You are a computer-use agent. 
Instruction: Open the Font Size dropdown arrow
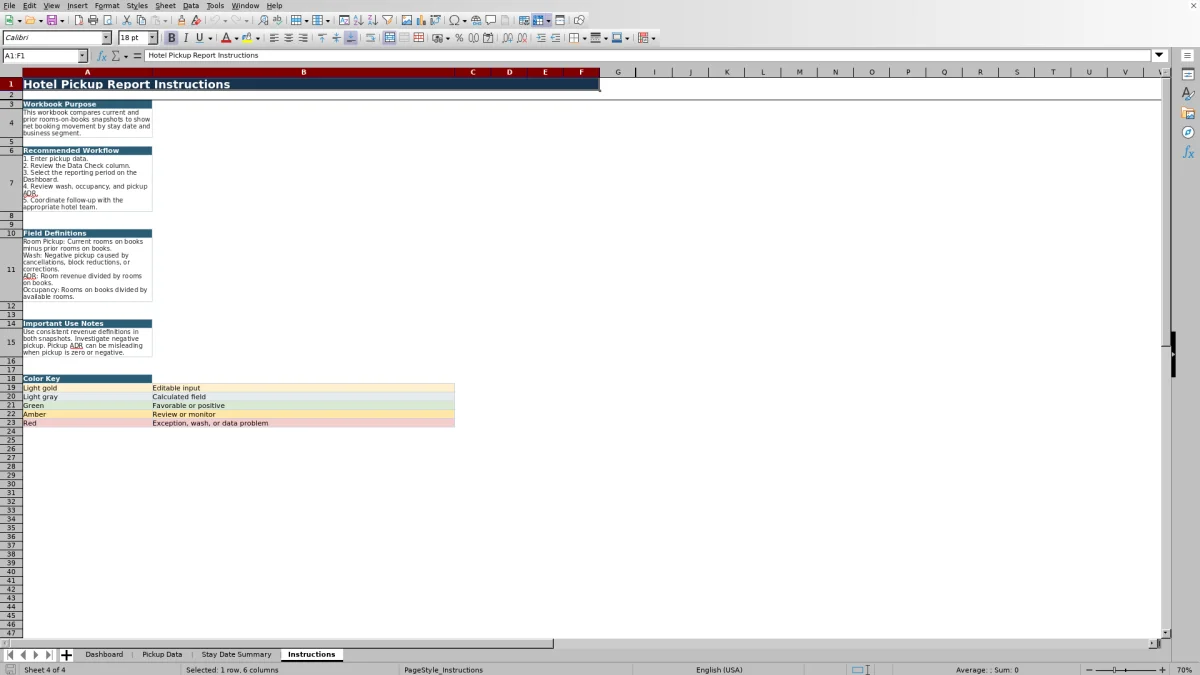point(152,38)
